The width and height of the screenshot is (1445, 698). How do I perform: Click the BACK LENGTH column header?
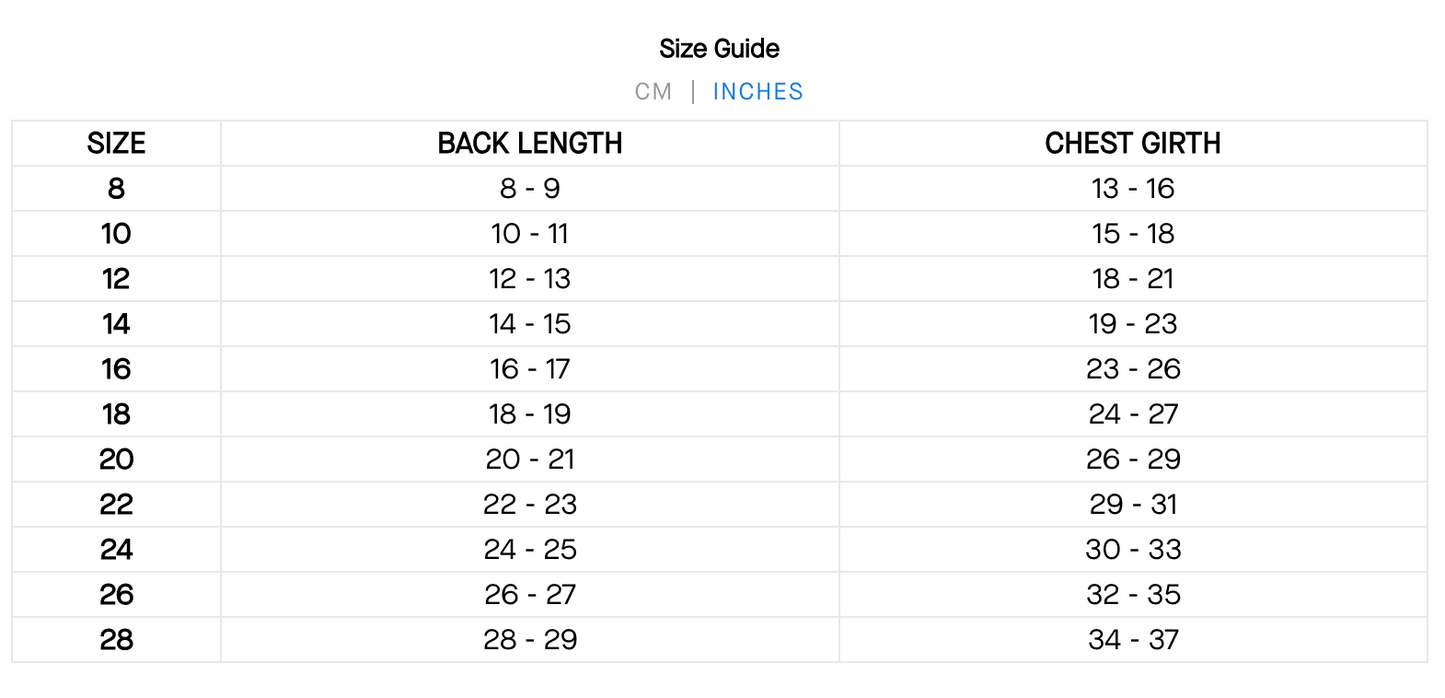[530, 144]
